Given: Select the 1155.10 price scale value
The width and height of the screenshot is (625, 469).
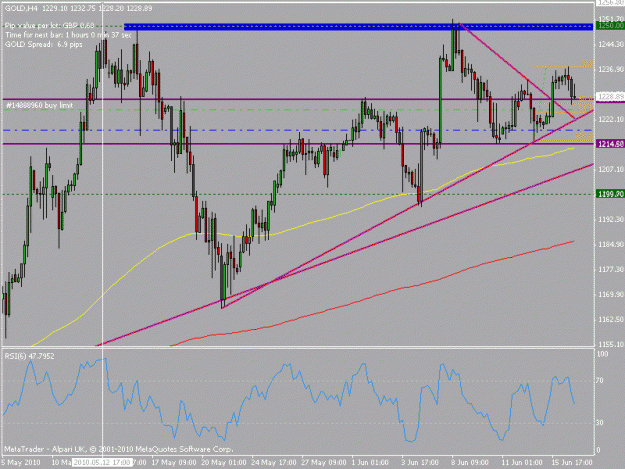Looking at the screenshot, I should tap(611, 344).
